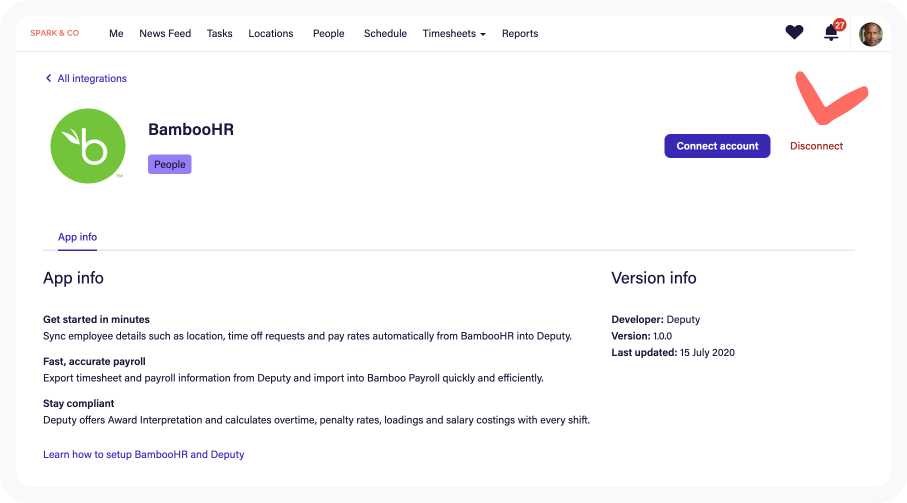Screen dimensions: 907x503
Task: Go to Tasks
Action: [x=220, y=34]
